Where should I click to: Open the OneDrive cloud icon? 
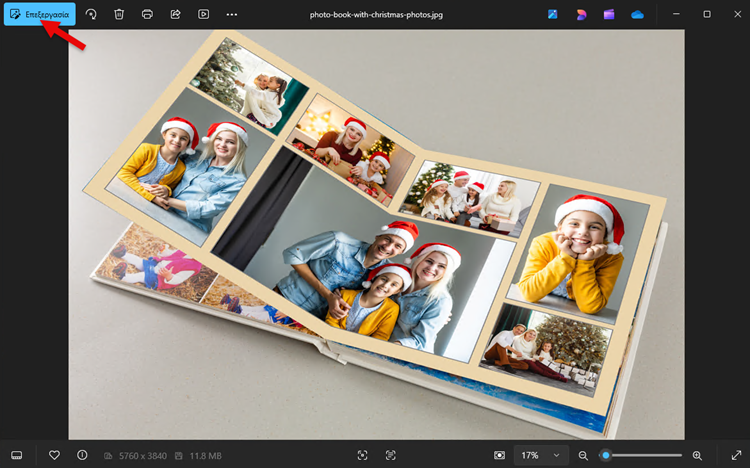pyautogui.click(x=637, y=14)
